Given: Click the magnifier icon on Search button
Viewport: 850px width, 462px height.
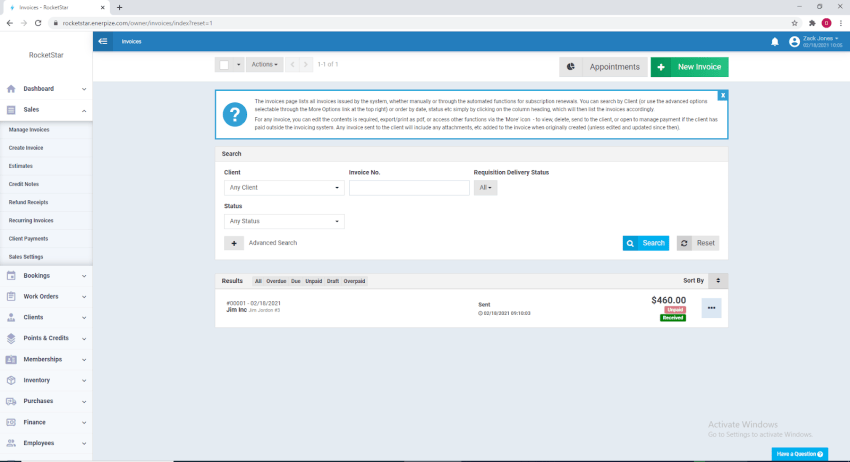Looking at the screenshot, I should coord(630,243).
